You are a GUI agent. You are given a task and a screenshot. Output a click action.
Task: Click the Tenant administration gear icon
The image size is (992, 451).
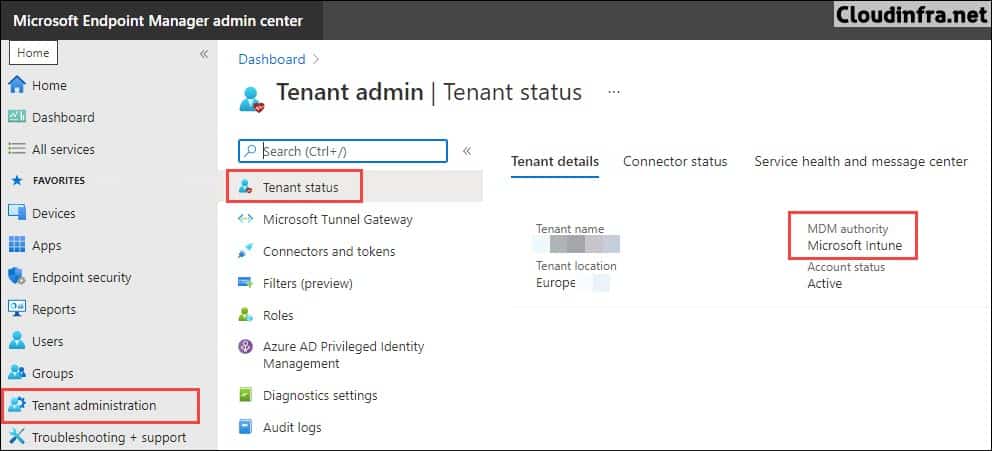pyautogui.click(x=17, y=405)
